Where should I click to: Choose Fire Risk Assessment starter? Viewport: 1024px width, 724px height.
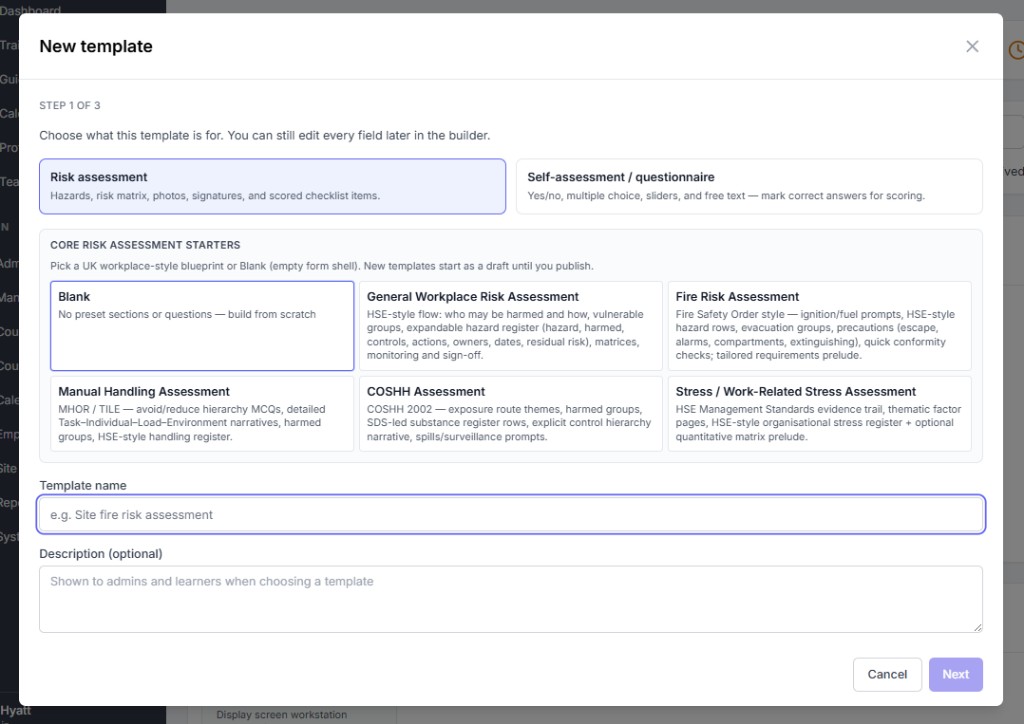click(x=820, y=326)
